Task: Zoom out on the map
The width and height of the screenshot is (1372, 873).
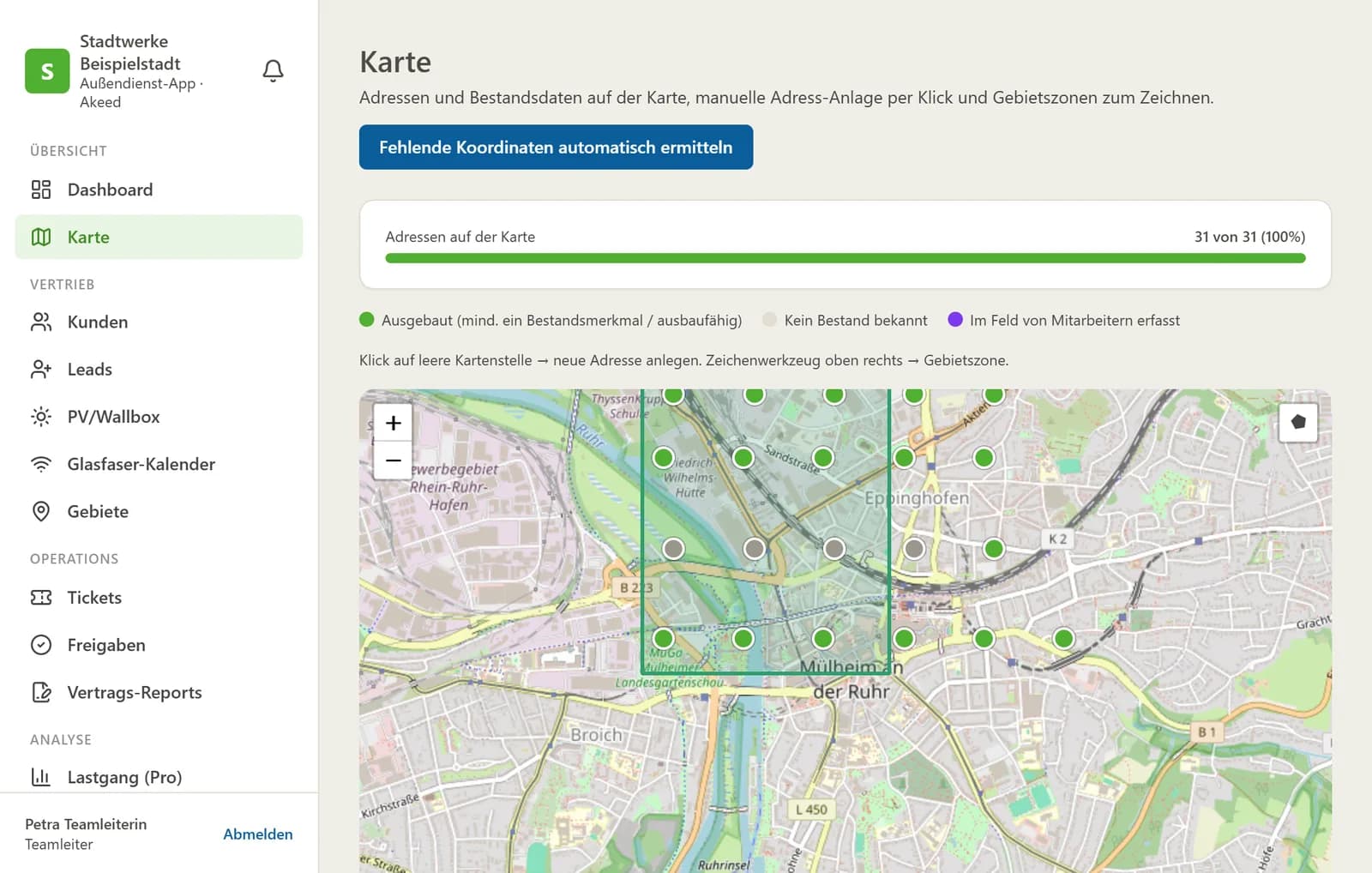Action: pyautogui.click(x=394, y=461)
